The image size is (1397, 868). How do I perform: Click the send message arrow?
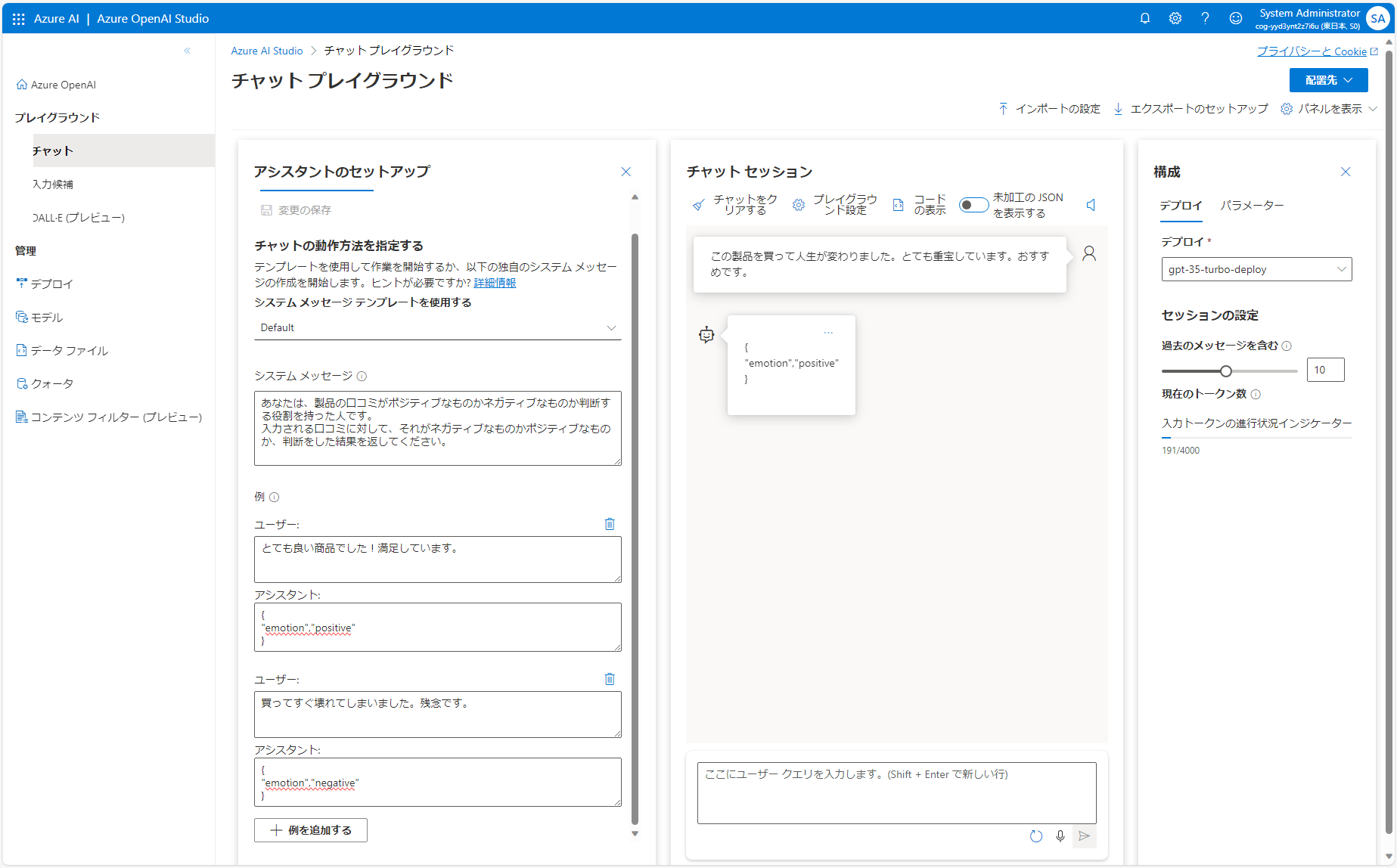1085,836
